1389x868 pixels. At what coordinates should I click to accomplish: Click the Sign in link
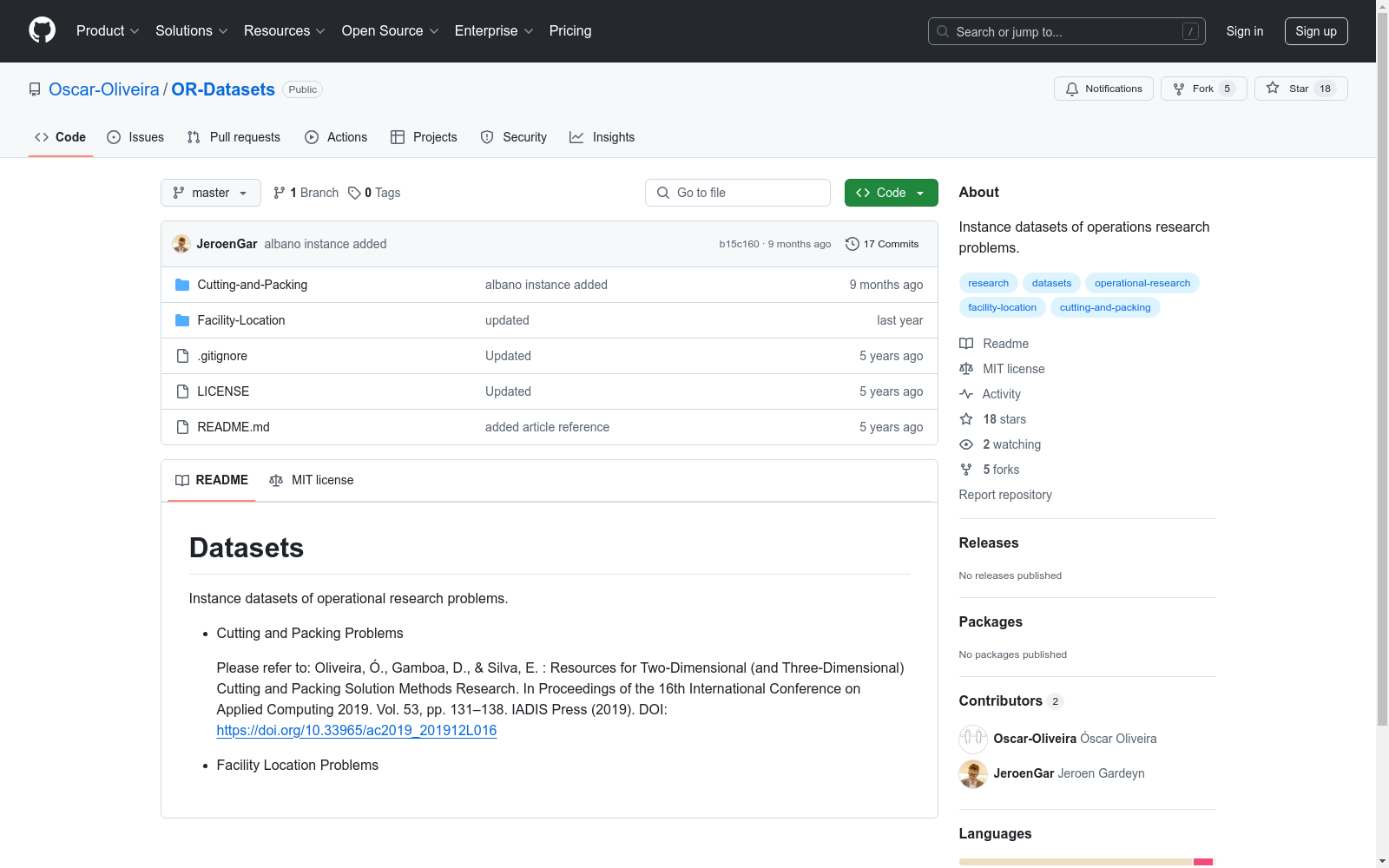pos(1245,31)
